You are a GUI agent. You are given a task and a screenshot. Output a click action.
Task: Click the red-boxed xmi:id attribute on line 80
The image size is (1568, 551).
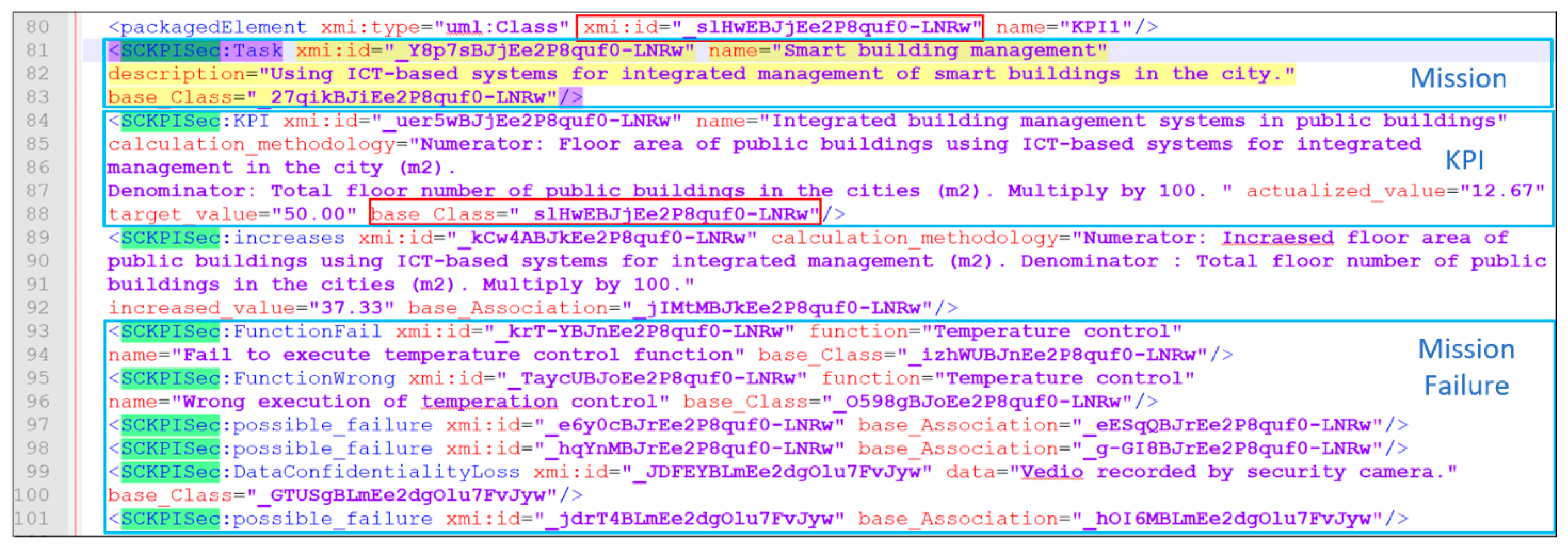tap(780, 27)
